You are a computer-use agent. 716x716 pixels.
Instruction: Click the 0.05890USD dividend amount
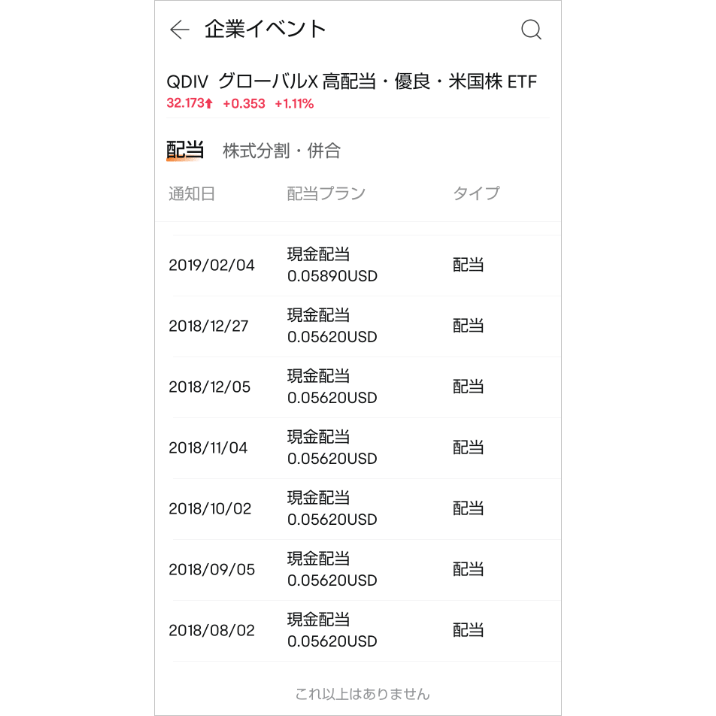tap(332, 276)
